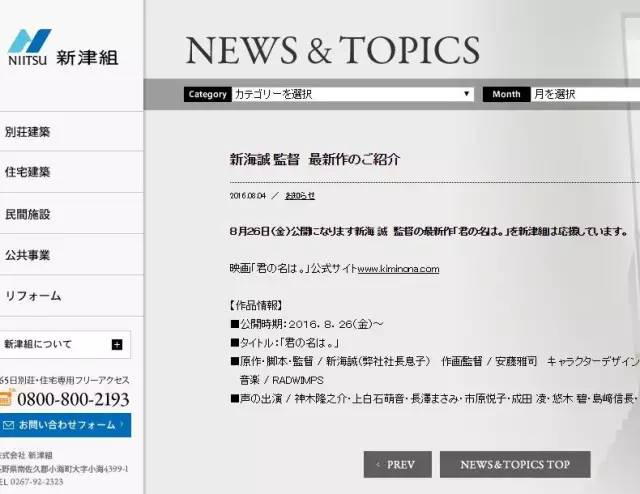Click タイトル:「君の名は。」 line

[285, 343]
